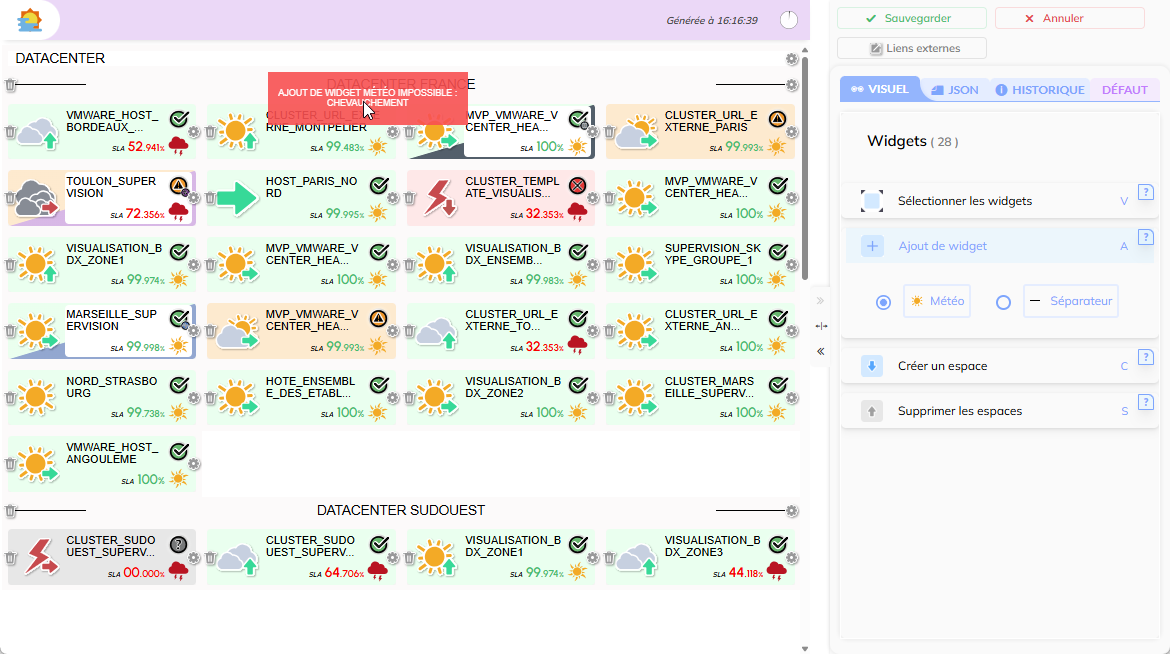1170x654 pixels.
Task: Click the Liens externes button
Action: pos(912,48)
